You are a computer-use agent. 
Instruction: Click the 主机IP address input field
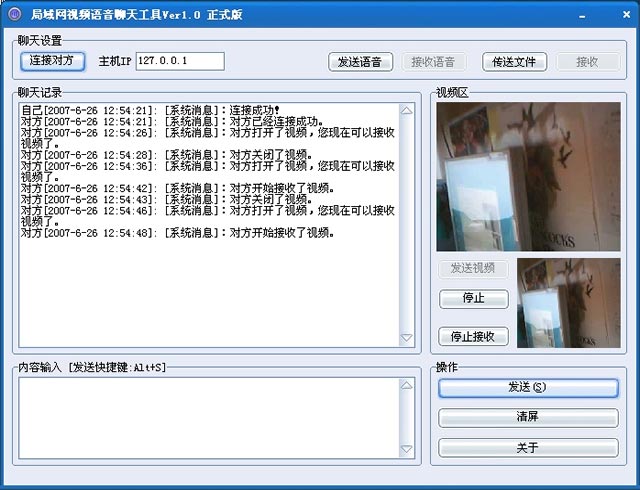point(180,61)
